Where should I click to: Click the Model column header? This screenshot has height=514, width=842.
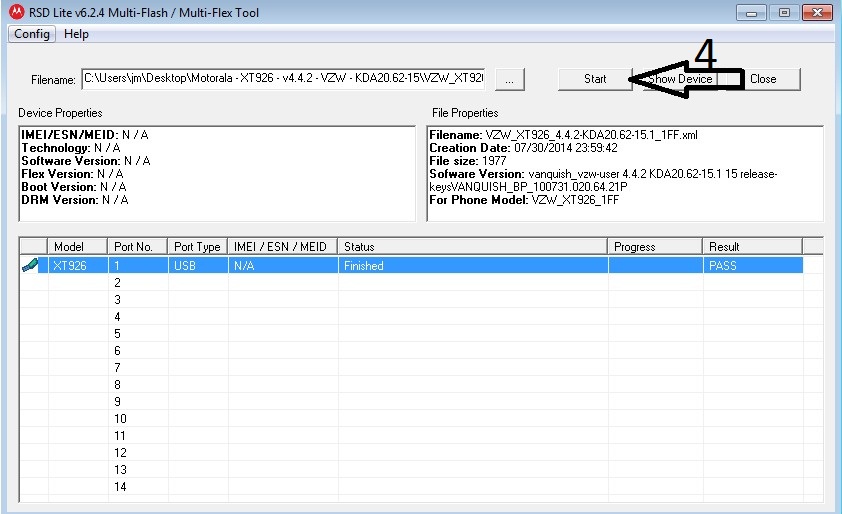click(78, 247)
